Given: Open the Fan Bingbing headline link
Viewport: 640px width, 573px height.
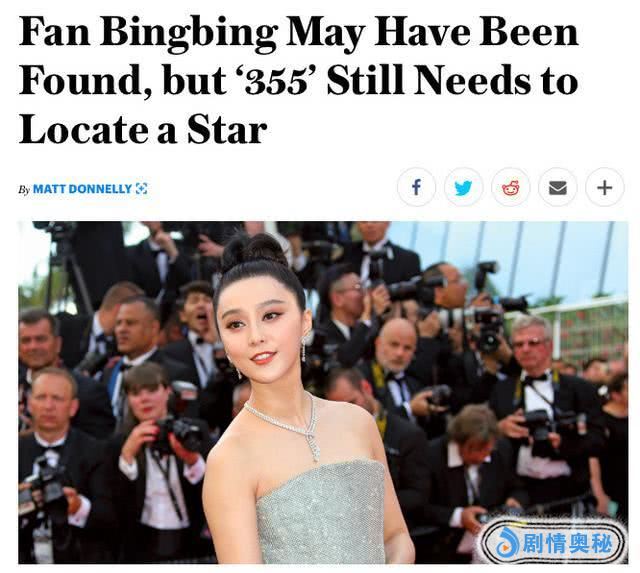Looking at the screenshot, I should pos(298,80).
